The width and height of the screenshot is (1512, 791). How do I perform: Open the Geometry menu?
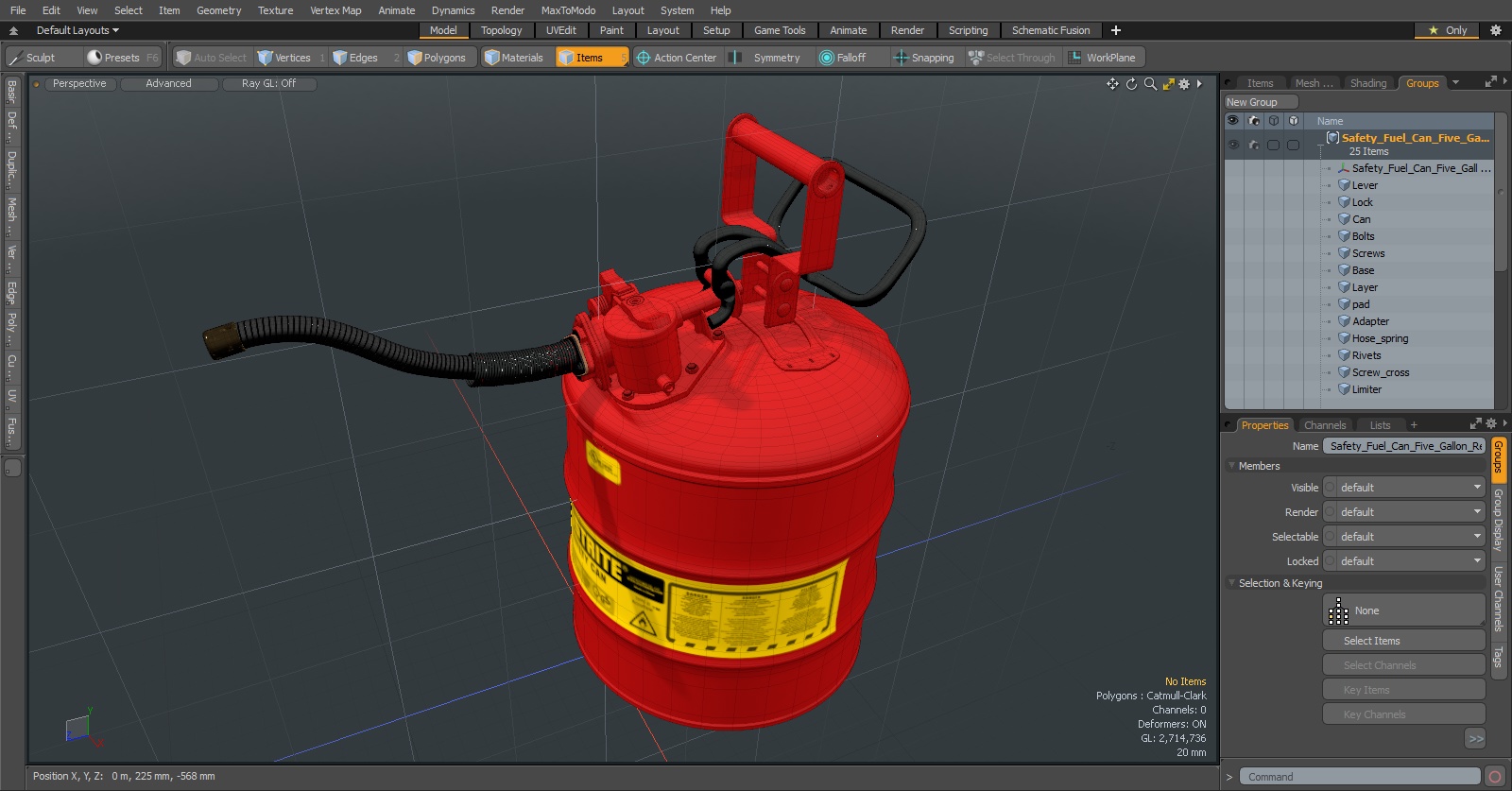pyautogui.click(x=218, y=10)
